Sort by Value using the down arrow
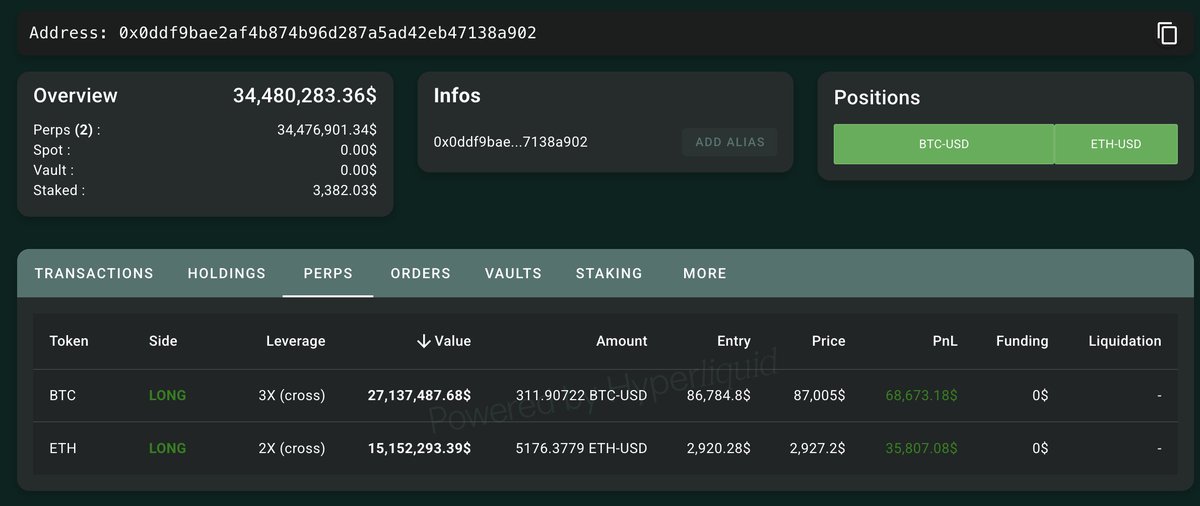This screenshot has width=1200, height=506. click(x=424, y=341)
